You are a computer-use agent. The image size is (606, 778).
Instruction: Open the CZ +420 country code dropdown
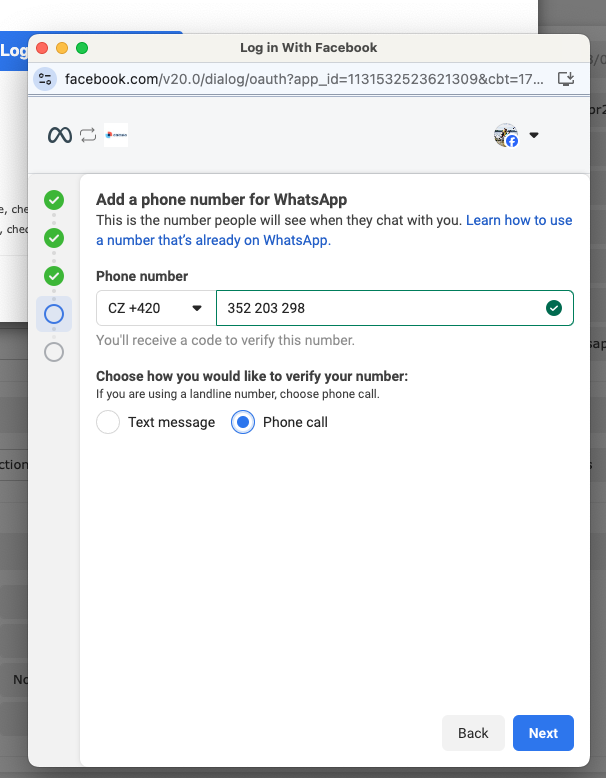[156, 308]
